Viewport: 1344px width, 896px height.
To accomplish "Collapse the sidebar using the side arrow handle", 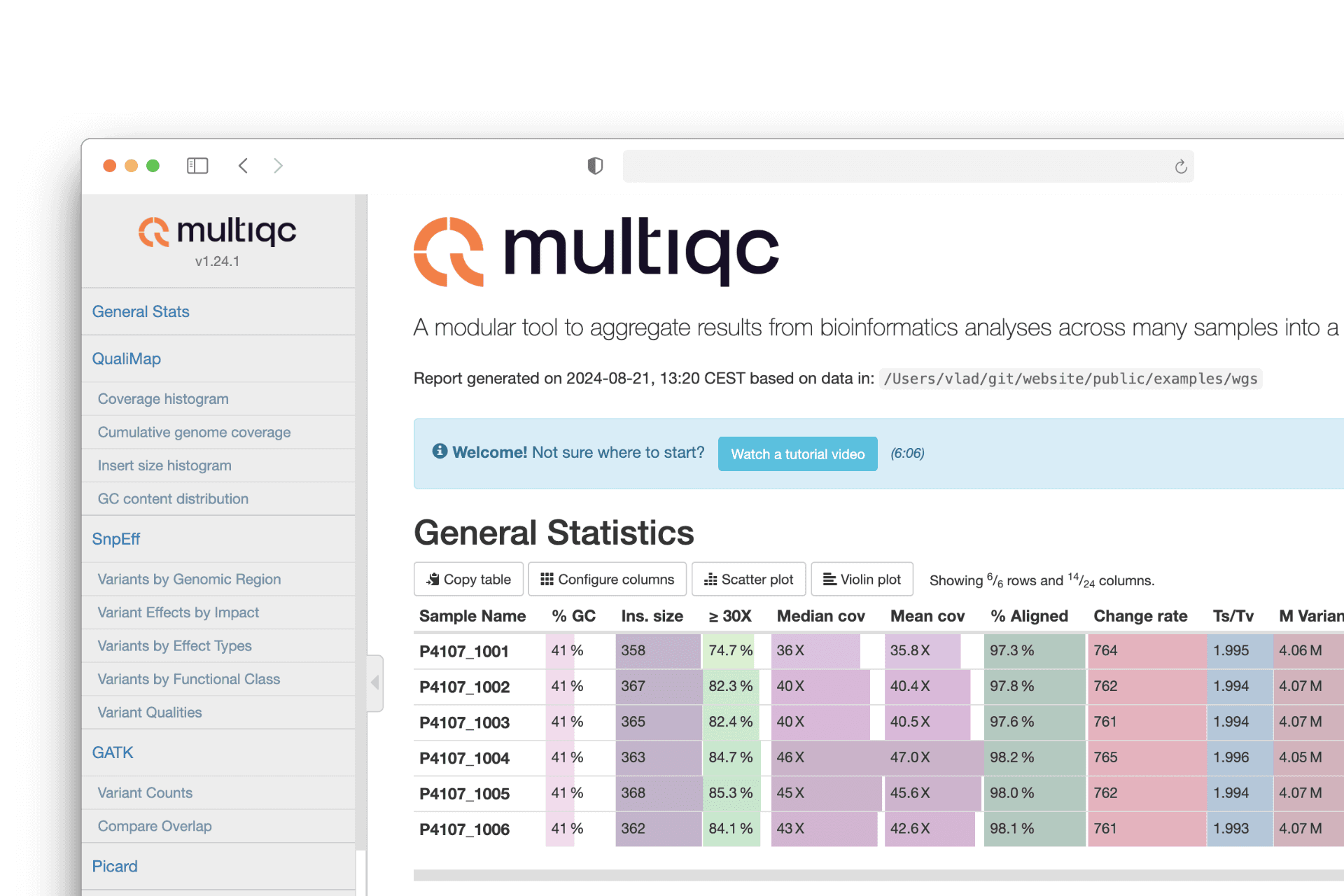I will coord(375,682).
